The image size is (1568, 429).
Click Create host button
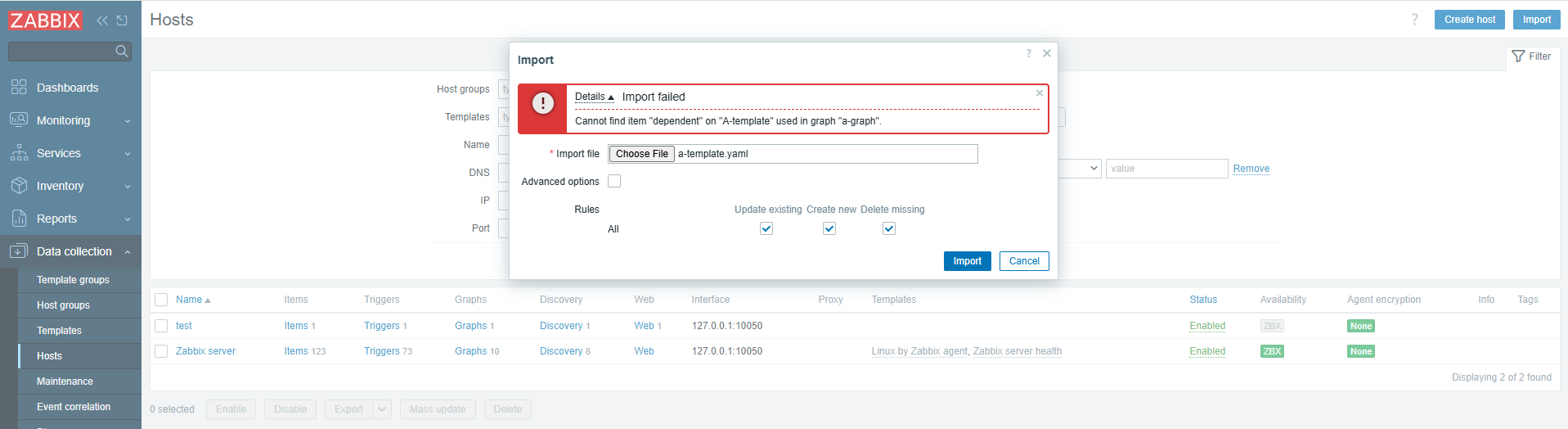[1470, 20]
